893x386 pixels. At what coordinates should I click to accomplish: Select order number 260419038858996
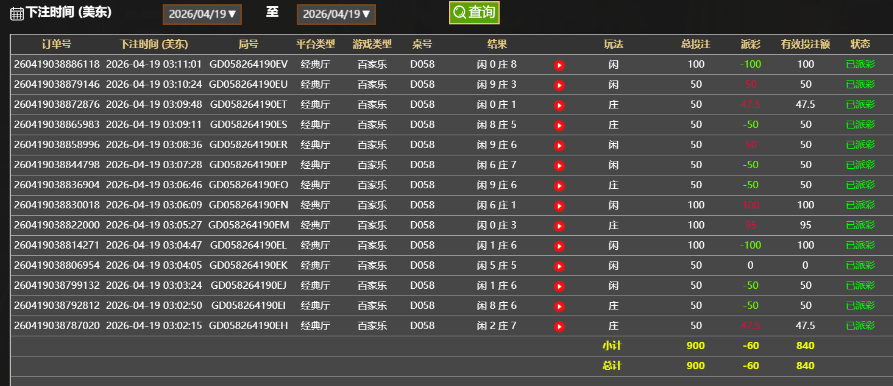click(56, 145)
